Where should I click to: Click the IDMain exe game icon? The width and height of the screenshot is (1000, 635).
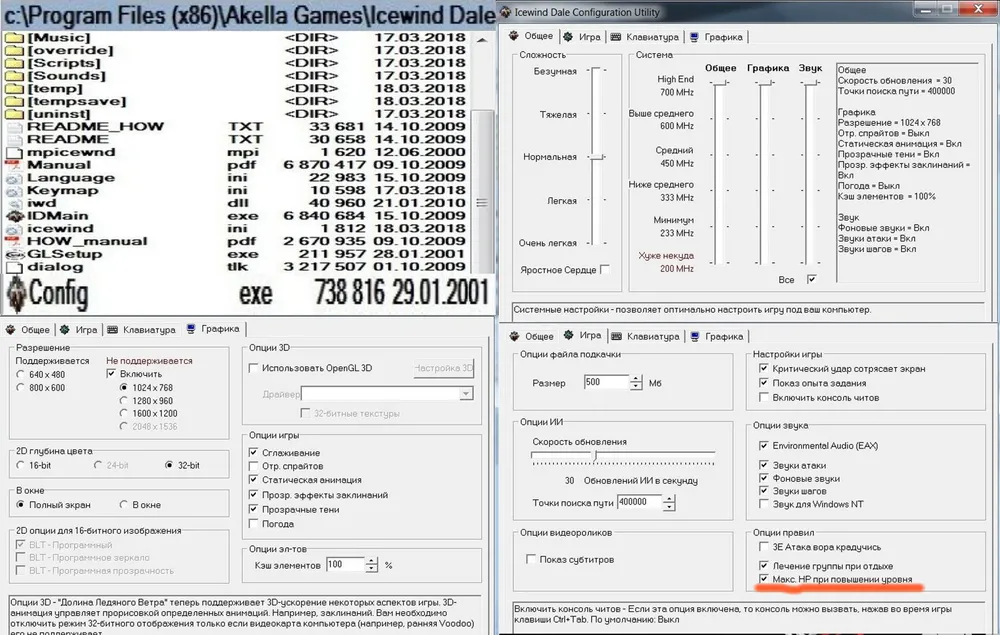(x=14, y=216)
